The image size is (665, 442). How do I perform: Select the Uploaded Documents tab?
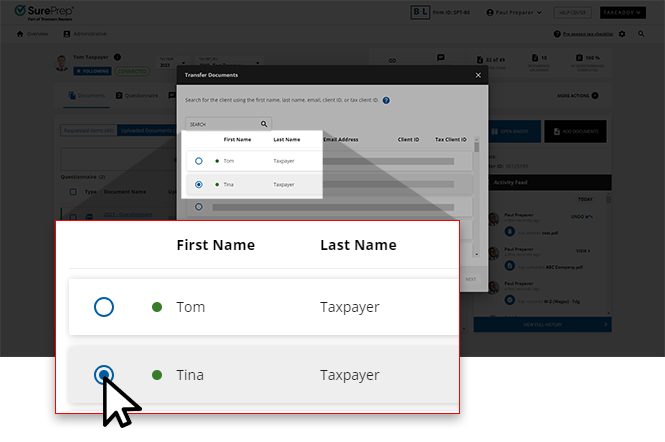[147, 131]
